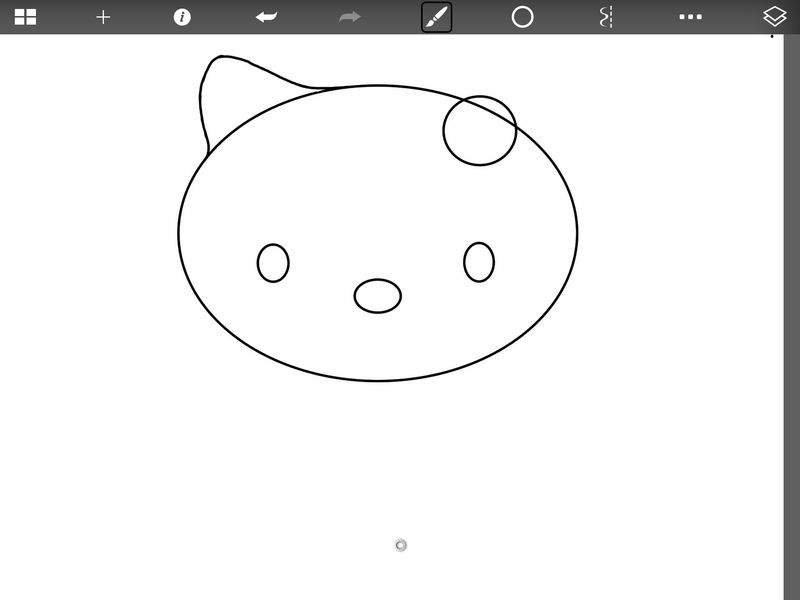Open the gallery grid view

point(25,17)
